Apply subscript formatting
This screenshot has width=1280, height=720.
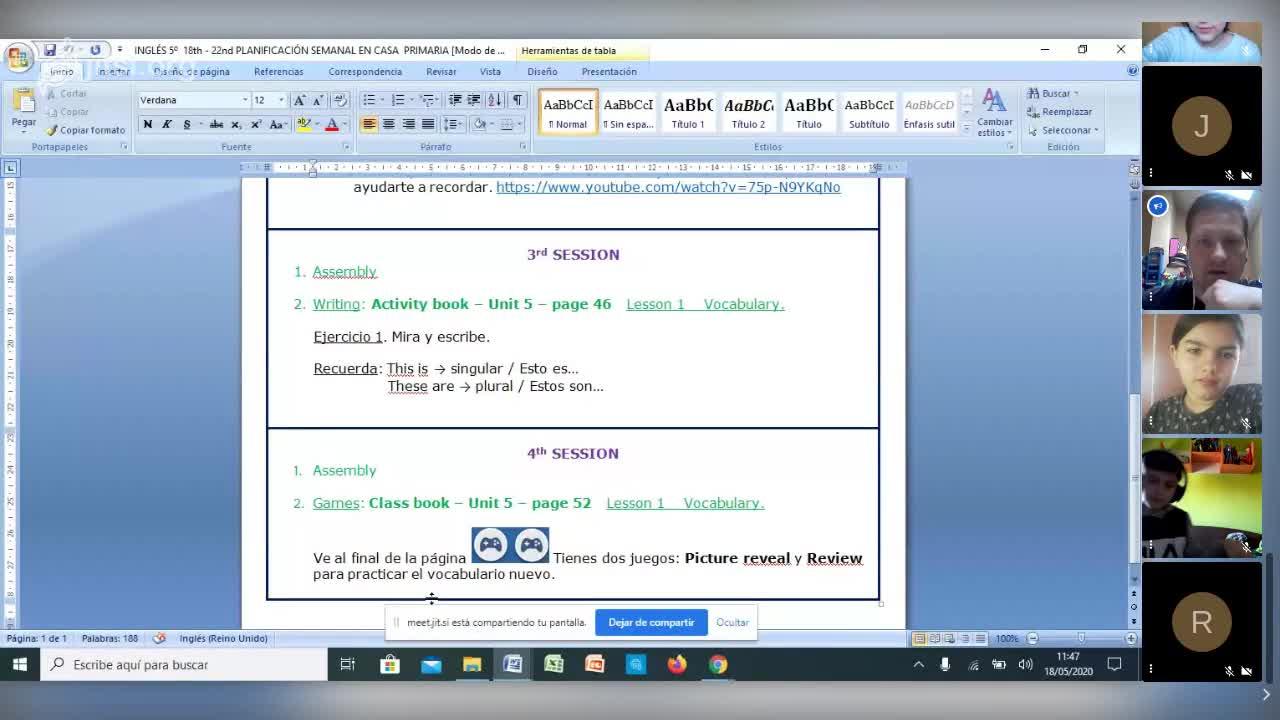(236, 125)
